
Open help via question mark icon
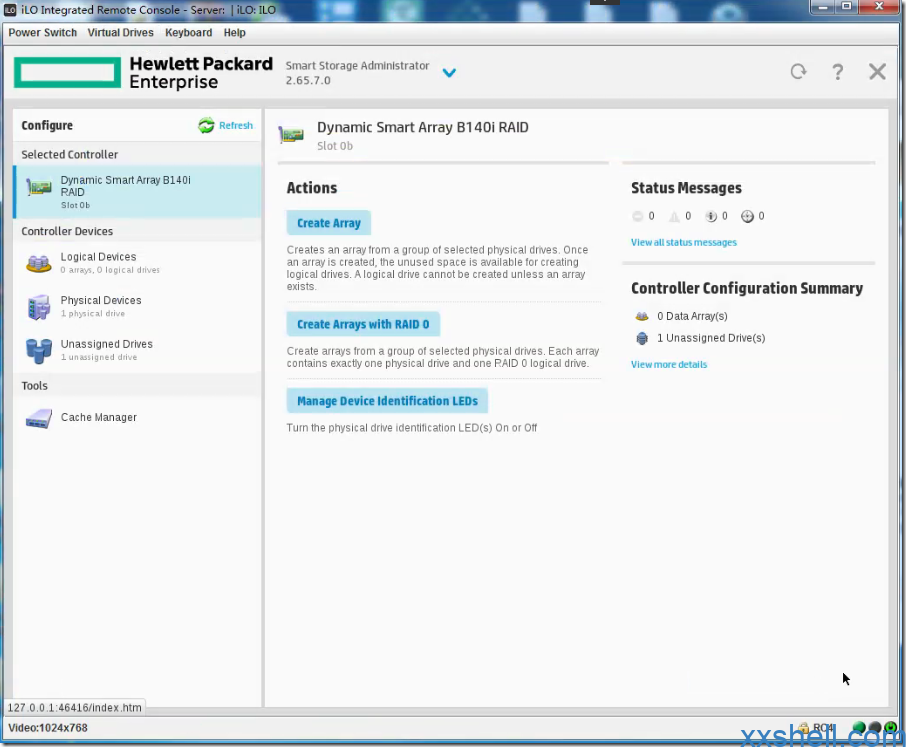(x=838, y=72)
